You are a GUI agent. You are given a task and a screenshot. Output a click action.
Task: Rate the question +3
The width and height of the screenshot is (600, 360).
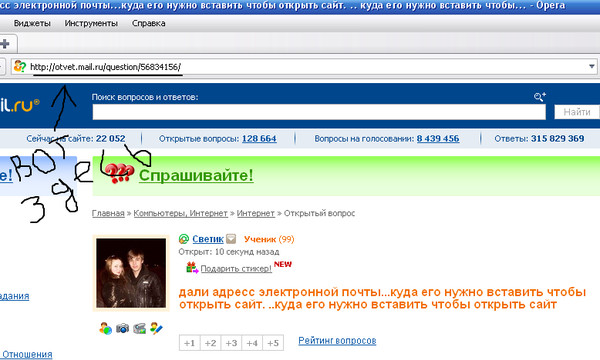(231, 343)
